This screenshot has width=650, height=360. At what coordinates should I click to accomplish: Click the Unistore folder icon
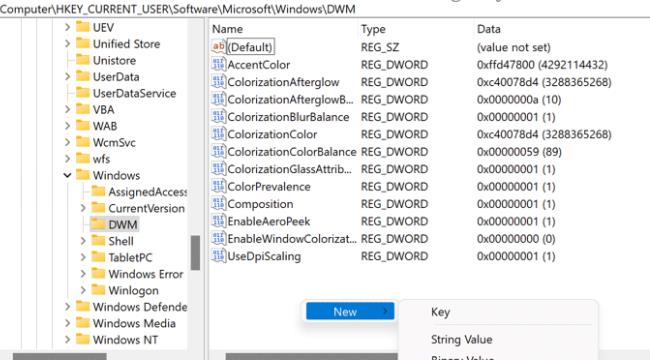point(83,60)
